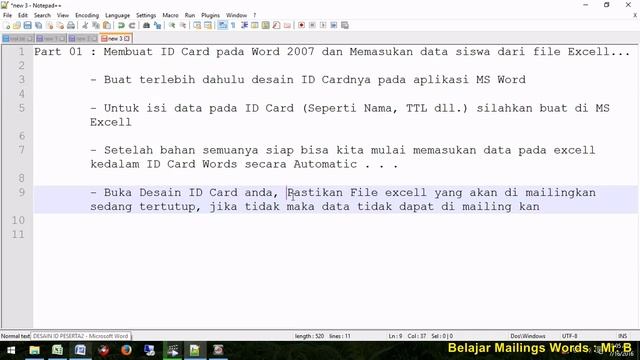Viewport: 640px width, 360px height.
Task: Click 'length : 520' in the status bar
Action: [x=309, y=336]
